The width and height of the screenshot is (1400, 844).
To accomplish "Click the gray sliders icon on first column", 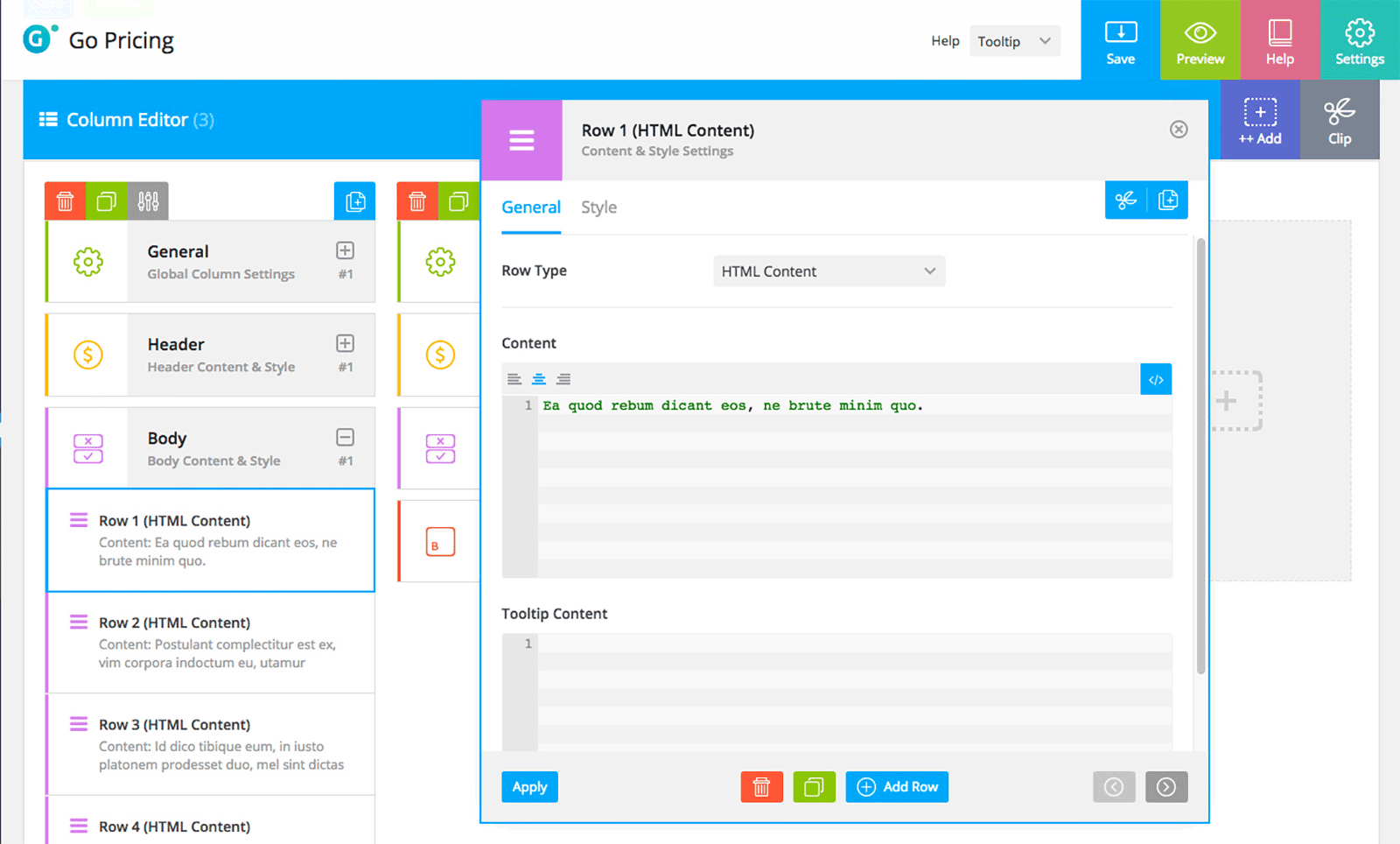I will [x=148, y=201].
